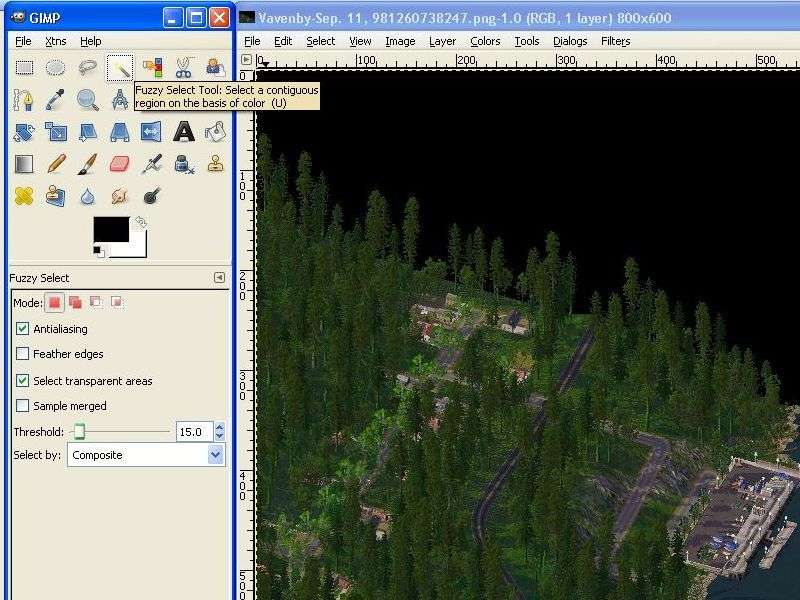
Task: Open the image menu triangle by the ruler corner
Action: [x=246, y=60]
